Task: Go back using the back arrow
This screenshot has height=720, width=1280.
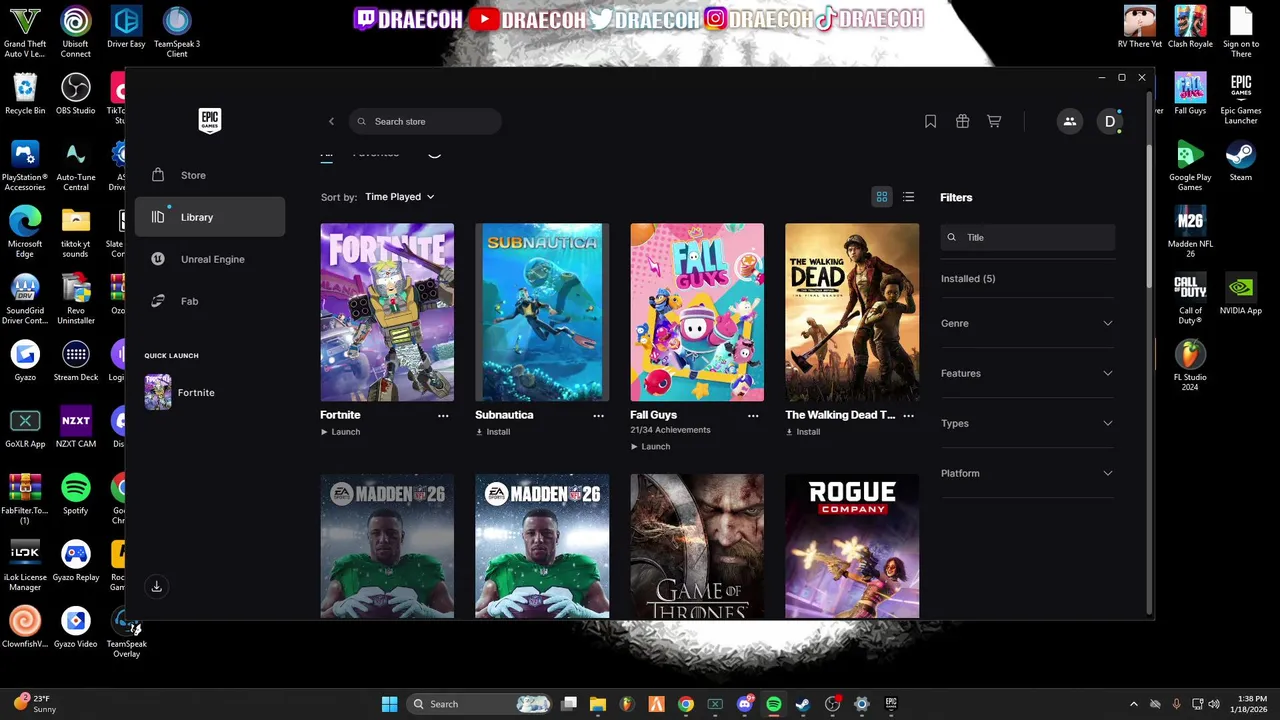Action: coord(331,121)
